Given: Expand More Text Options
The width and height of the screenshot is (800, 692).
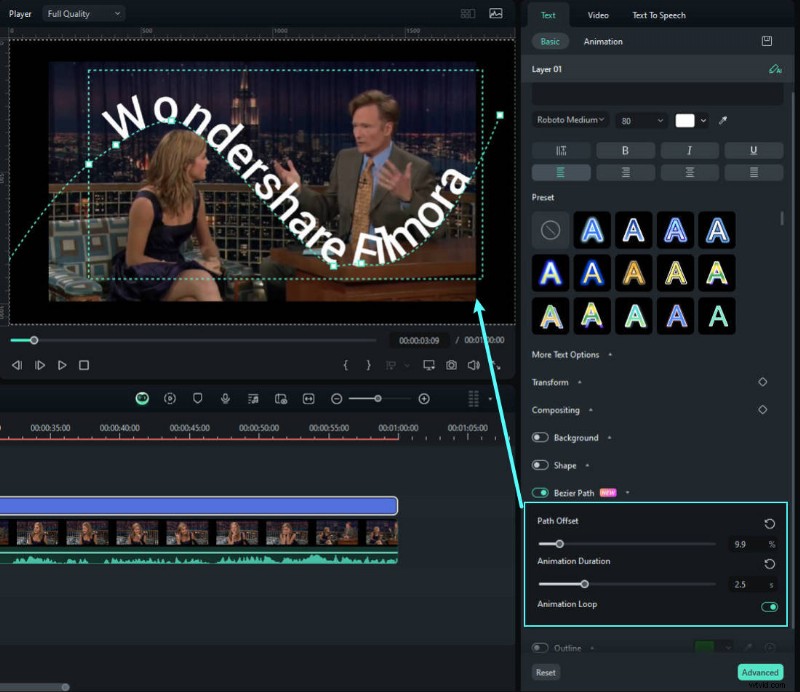Looking at the screenshot, I should coord(570,354).
